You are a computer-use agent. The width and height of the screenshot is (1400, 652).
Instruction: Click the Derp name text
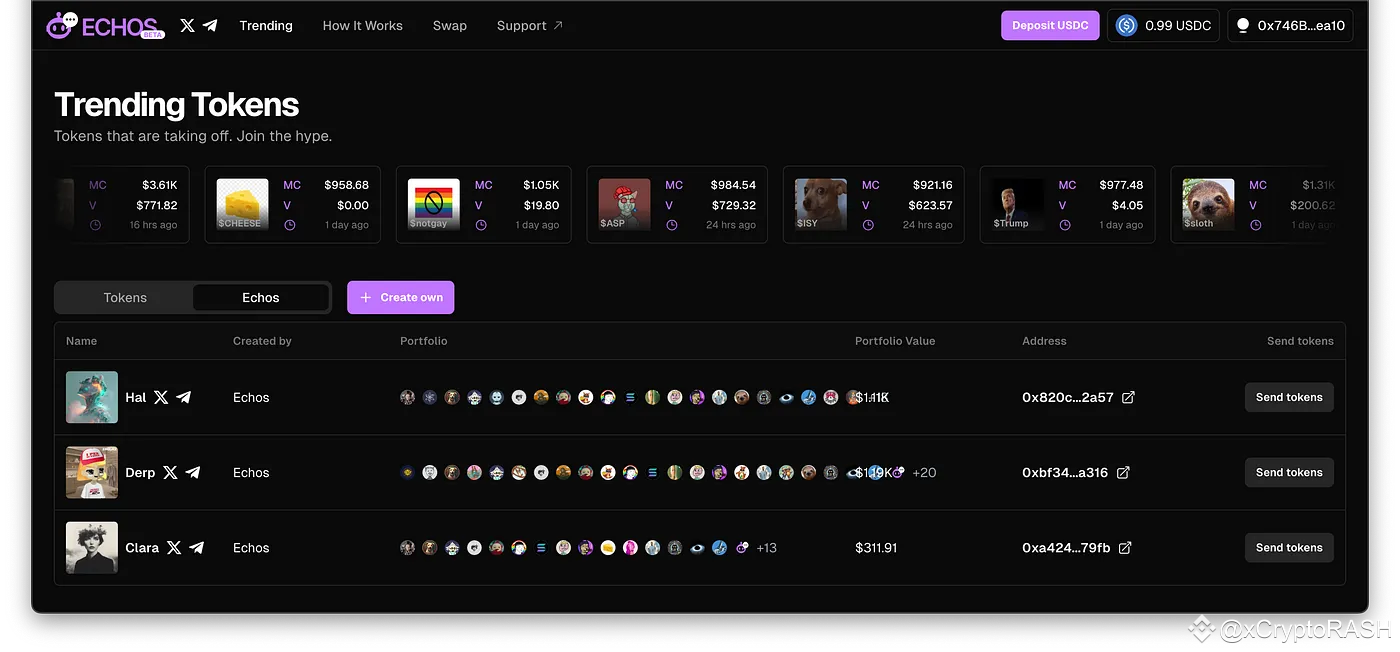click(x=140, y=472)
